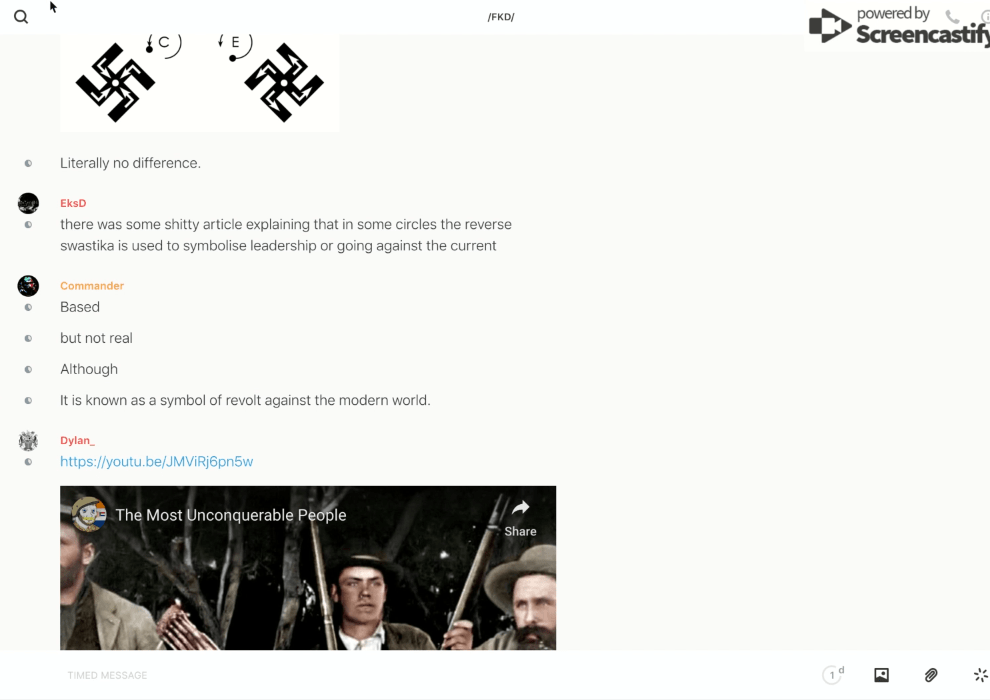Open the /FKD/ conversation title
Image resolution: width=990 pixels, height=700 pixels.
(501, 17)
